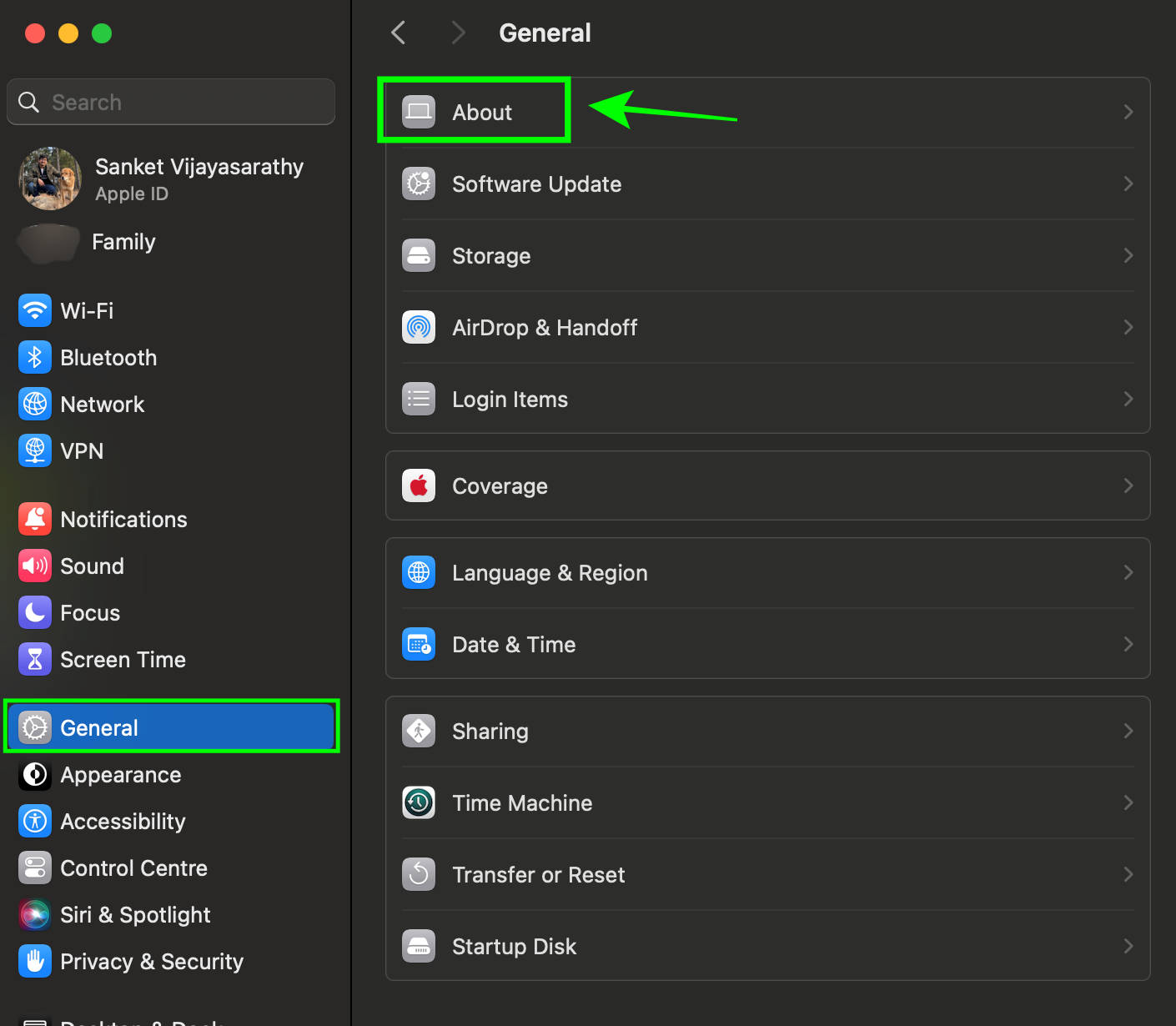This screenshot has width=1176, height=1026.
Task: Select the Focus moon icon
Action: pyautogui.click(x=34, y=612)
